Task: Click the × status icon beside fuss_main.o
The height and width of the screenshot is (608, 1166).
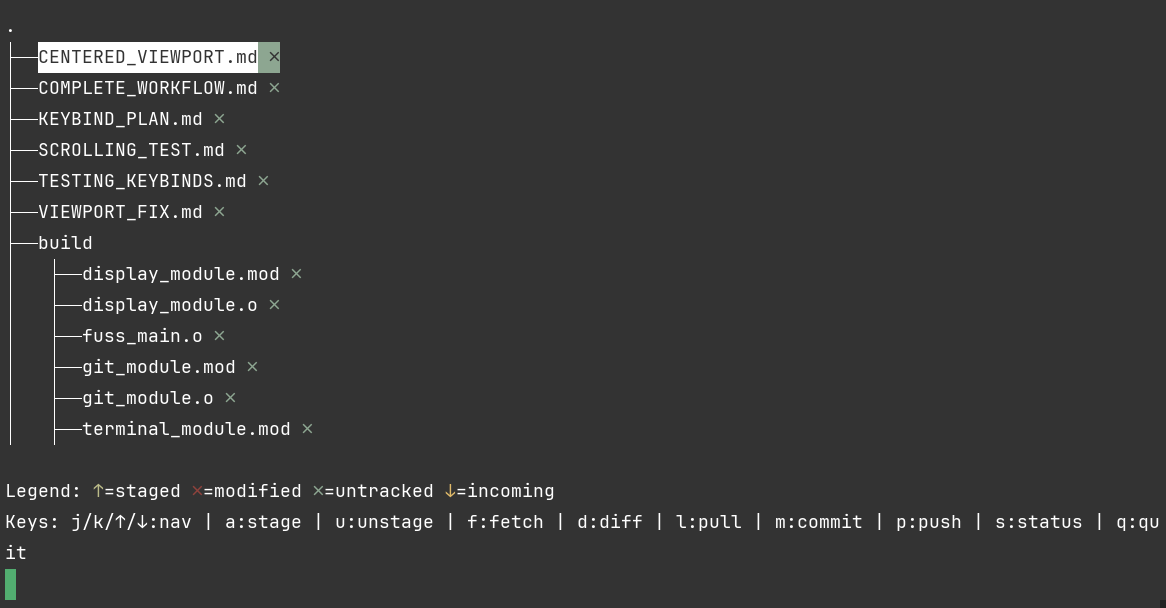Action: pos(219,336)
